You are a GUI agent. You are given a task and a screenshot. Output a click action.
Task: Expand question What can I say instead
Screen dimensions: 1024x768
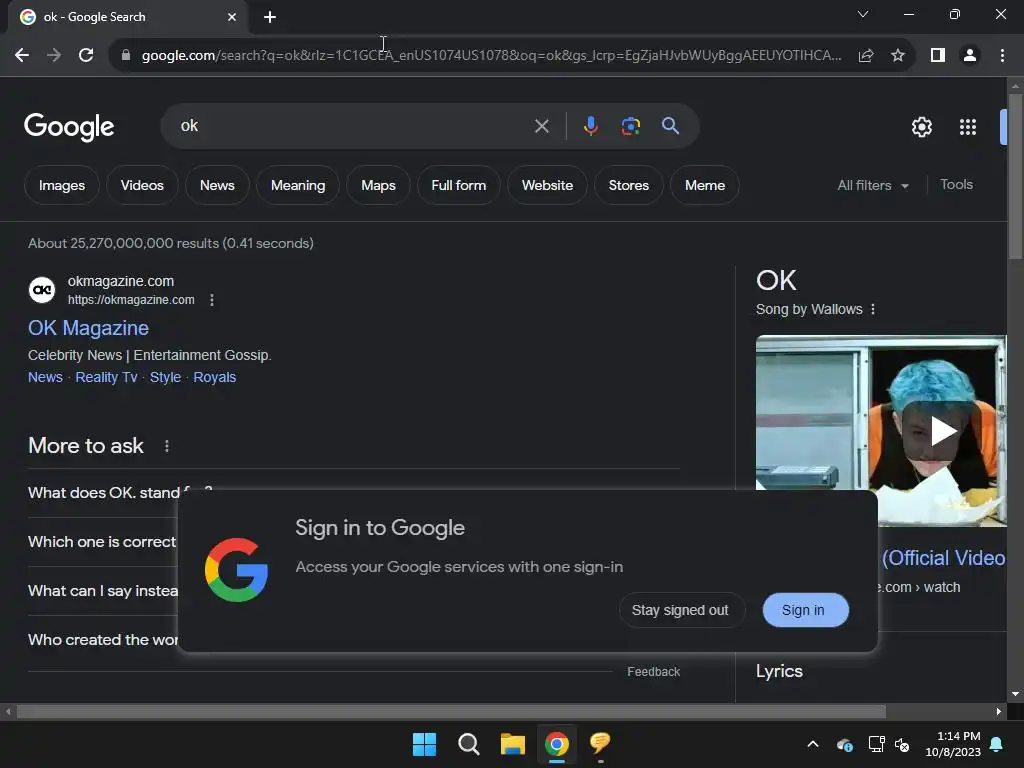coord(103,591)
